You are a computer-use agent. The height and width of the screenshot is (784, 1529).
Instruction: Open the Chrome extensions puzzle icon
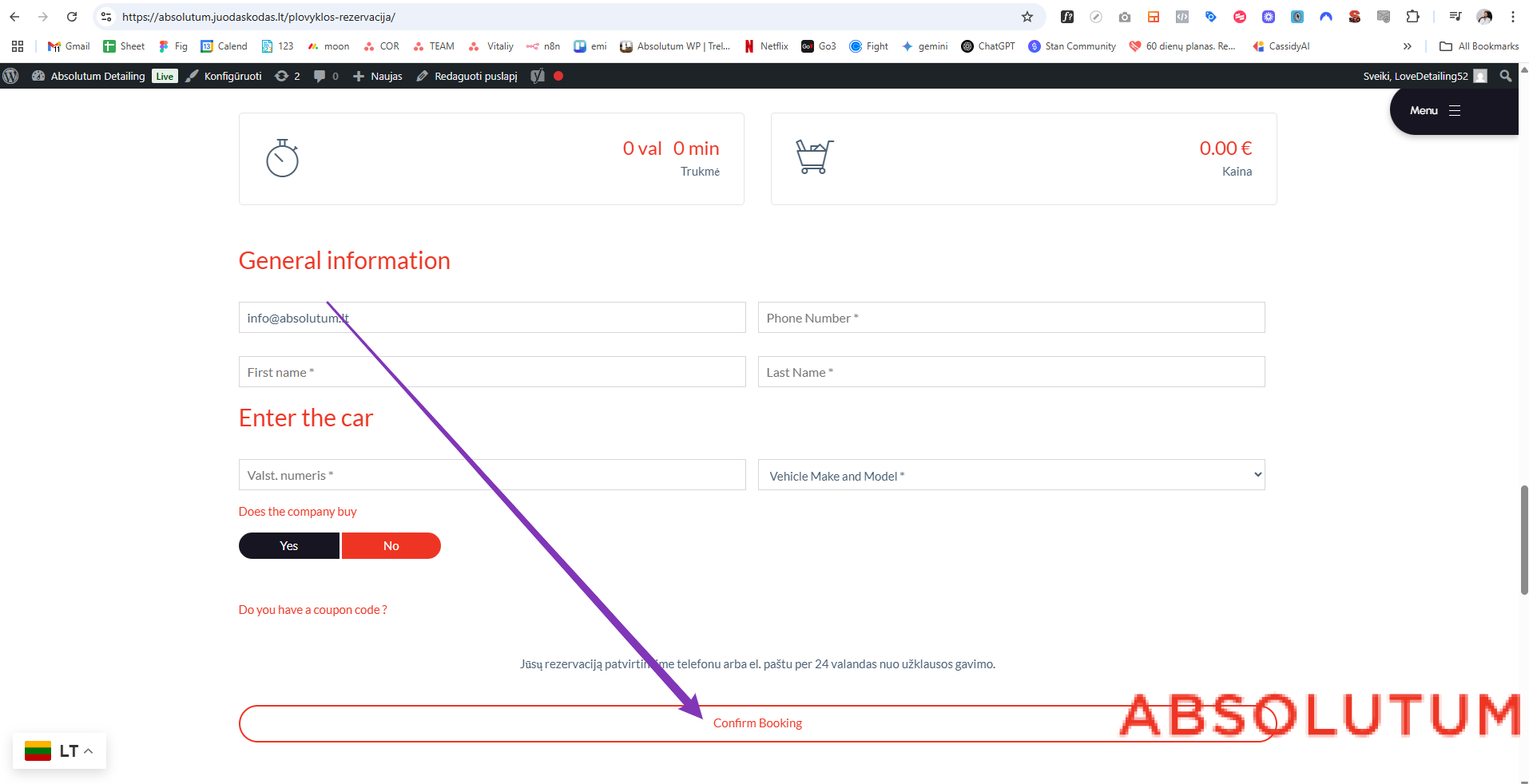click(x=1412, y=17)
